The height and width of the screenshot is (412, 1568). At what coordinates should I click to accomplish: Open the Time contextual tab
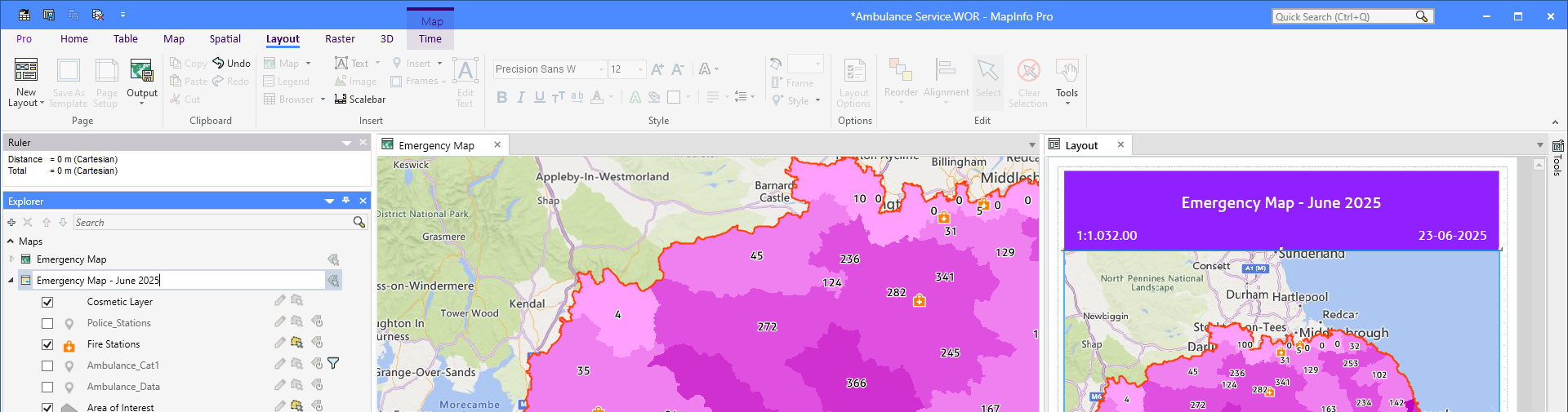click(x=430, y=39)
